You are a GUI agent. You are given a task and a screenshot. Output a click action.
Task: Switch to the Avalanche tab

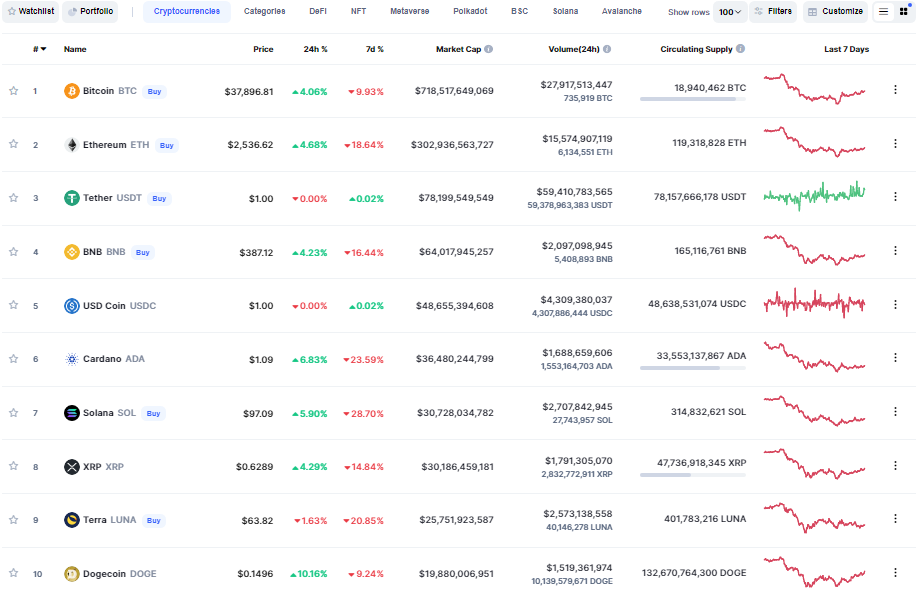tap(621, 11)
